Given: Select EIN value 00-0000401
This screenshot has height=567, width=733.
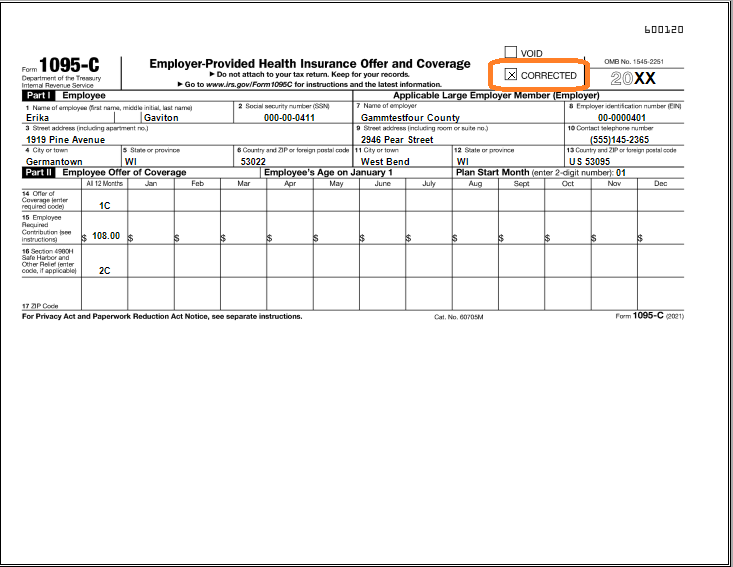Looking at the screenshot, I should click(622, 118).
